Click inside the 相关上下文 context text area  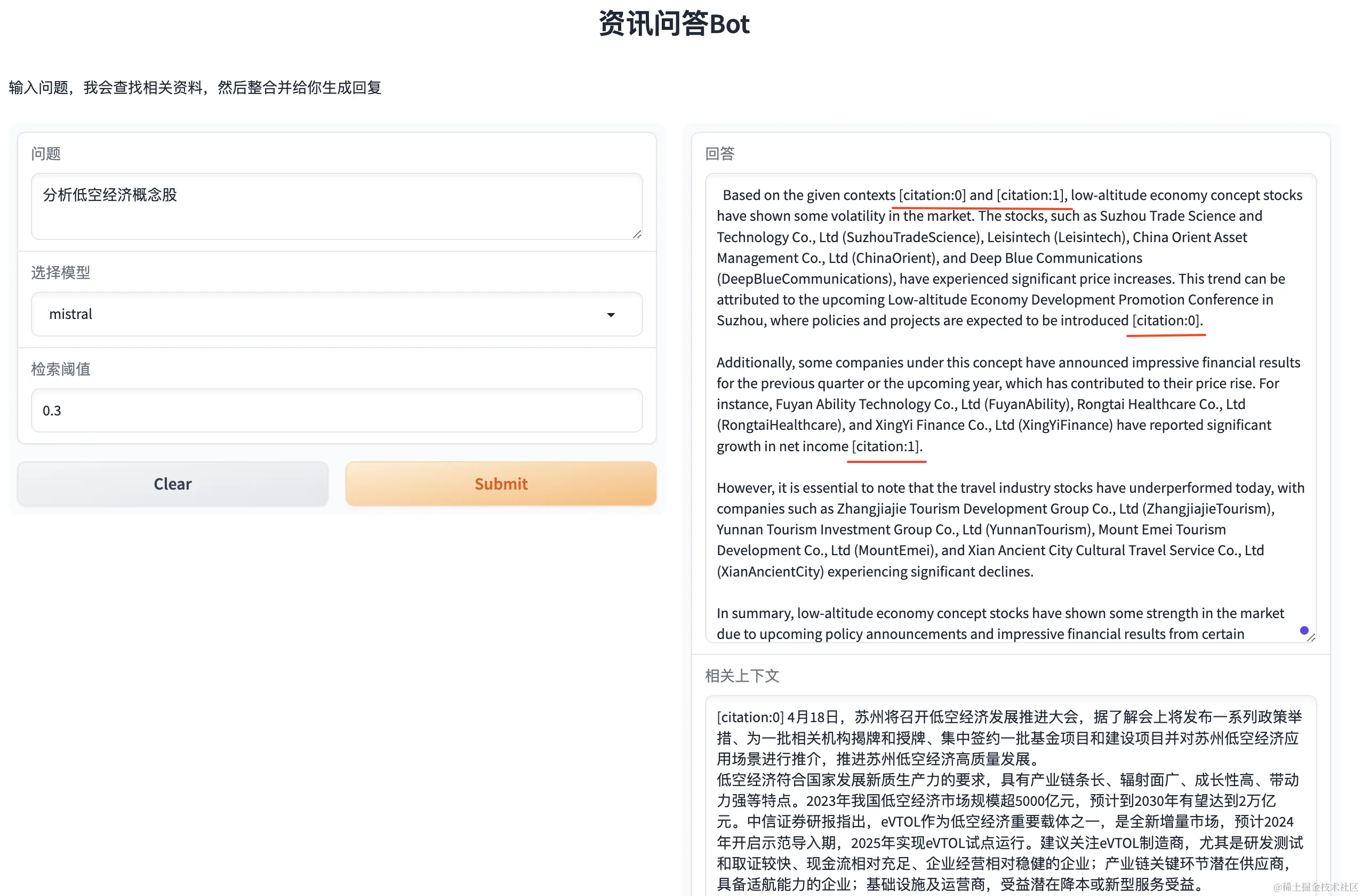[1010, 801]
